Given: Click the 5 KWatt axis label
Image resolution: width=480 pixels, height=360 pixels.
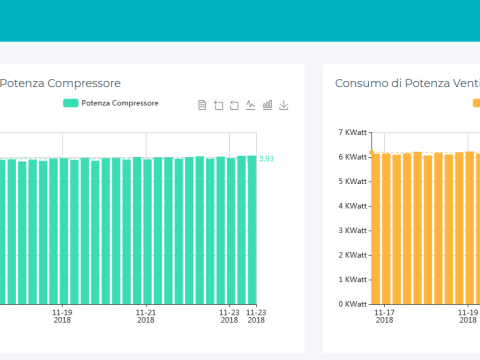Looking at the screenshot, I should pyautogui.click(x=353, y=181).
